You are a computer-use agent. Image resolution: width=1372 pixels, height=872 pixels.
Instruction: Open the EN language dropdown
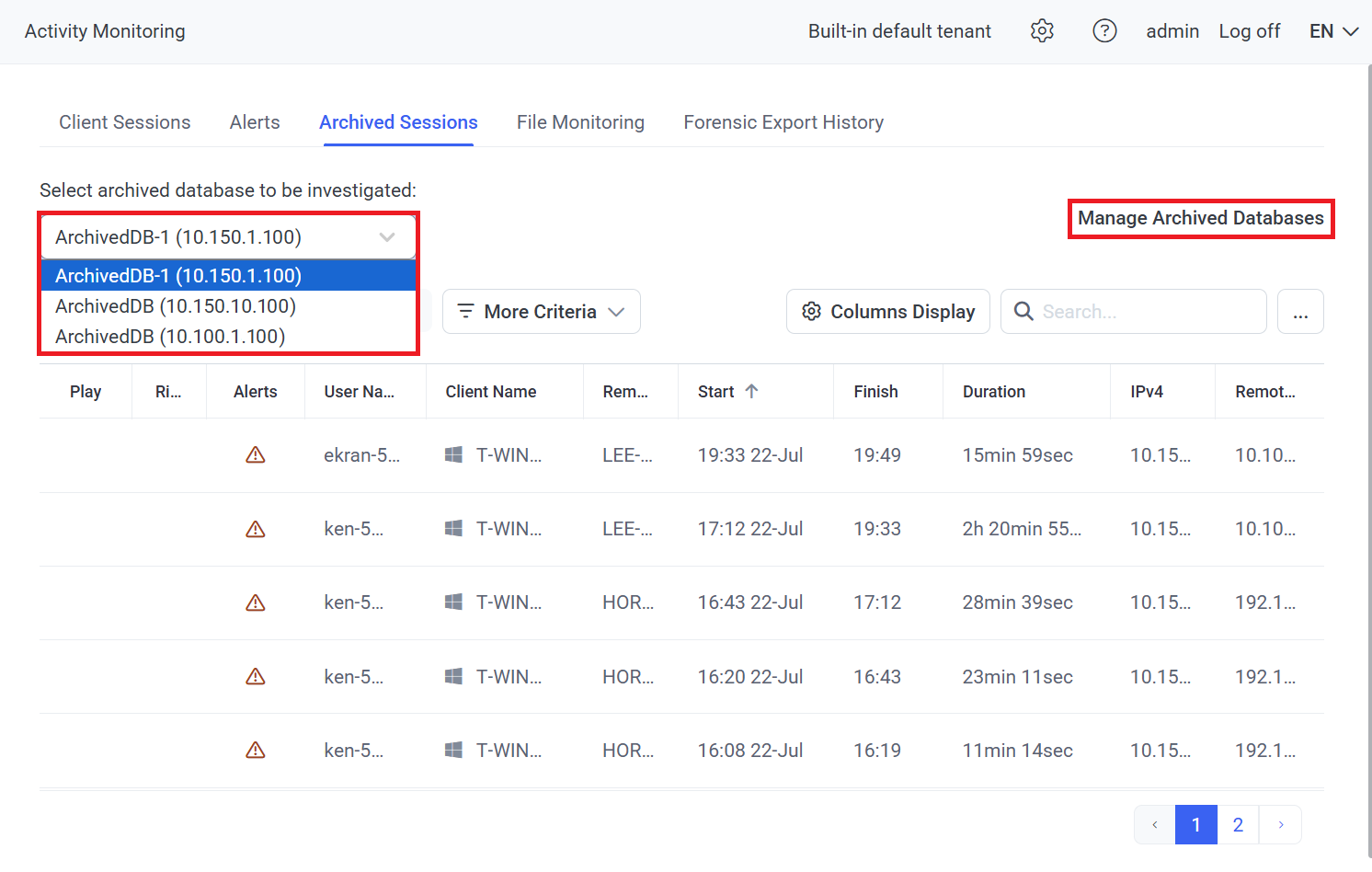1333,31
